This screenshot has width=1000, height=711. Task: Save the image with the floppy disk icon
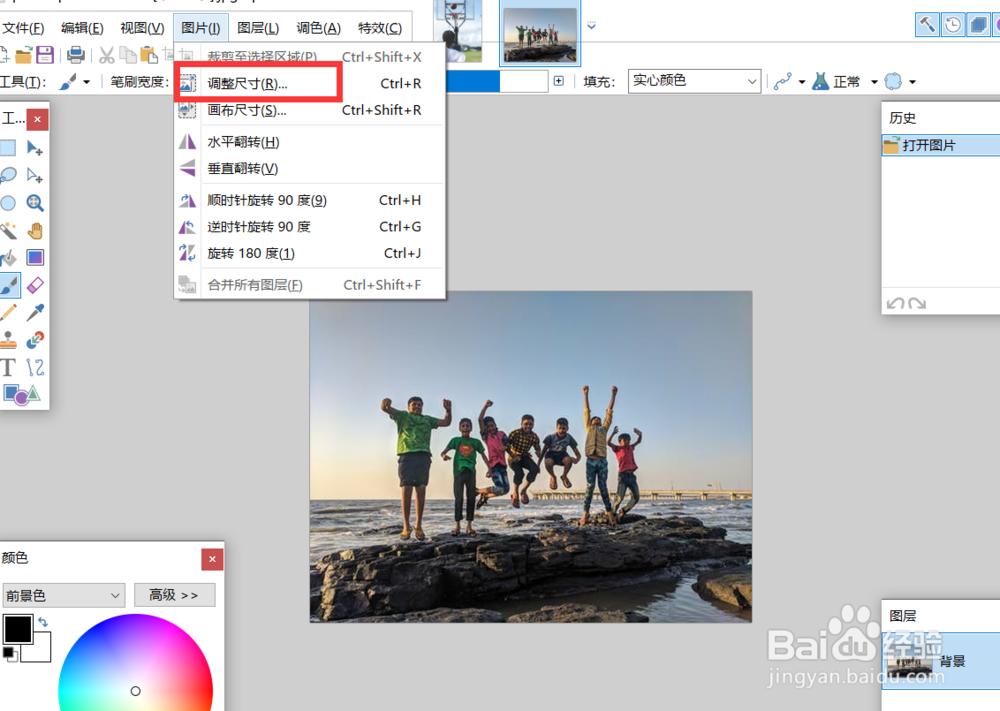[x=45, y=55]
